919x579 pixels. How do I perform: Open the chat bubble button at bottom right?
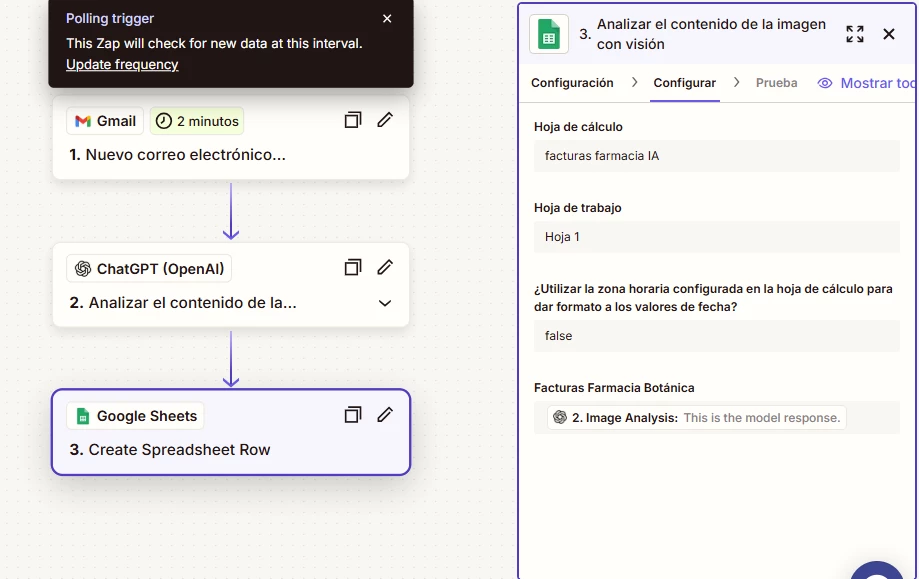[x=877, y=571]
